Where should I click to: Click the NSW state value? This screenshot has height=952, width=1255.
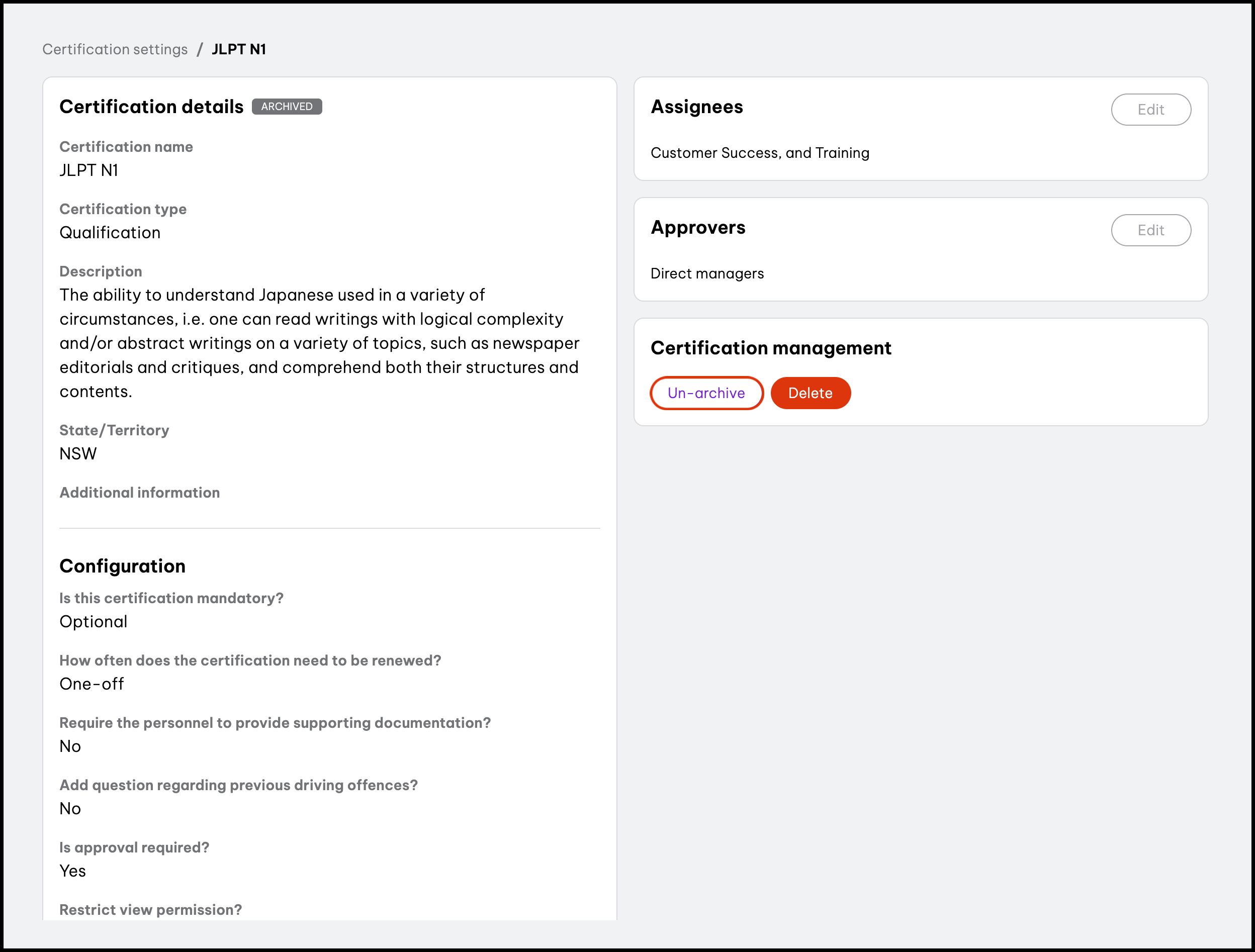point(78,454)
